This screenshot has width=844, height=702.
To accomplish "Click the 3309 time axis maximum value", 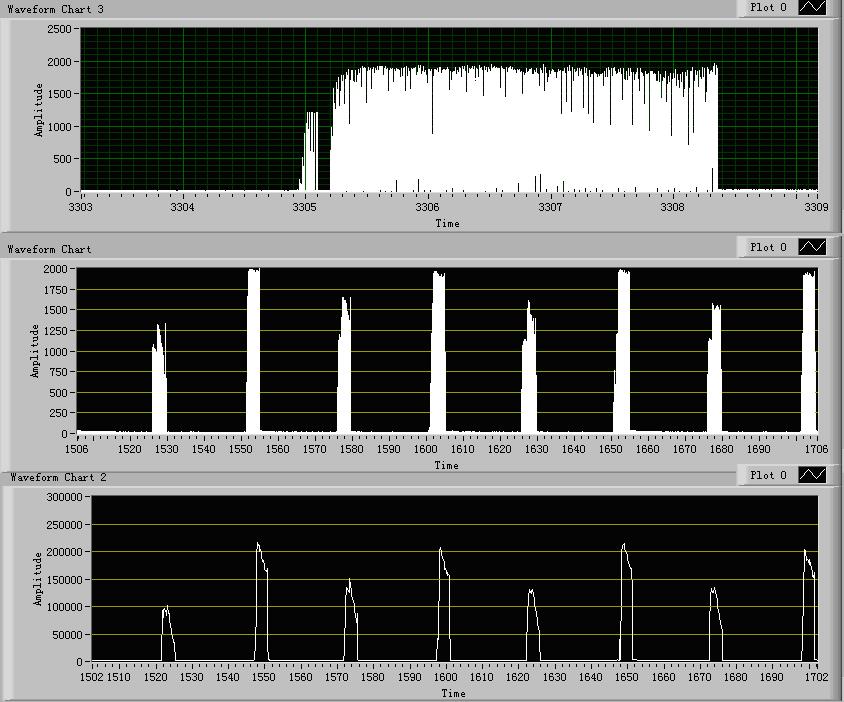I will tap(817, 208).
